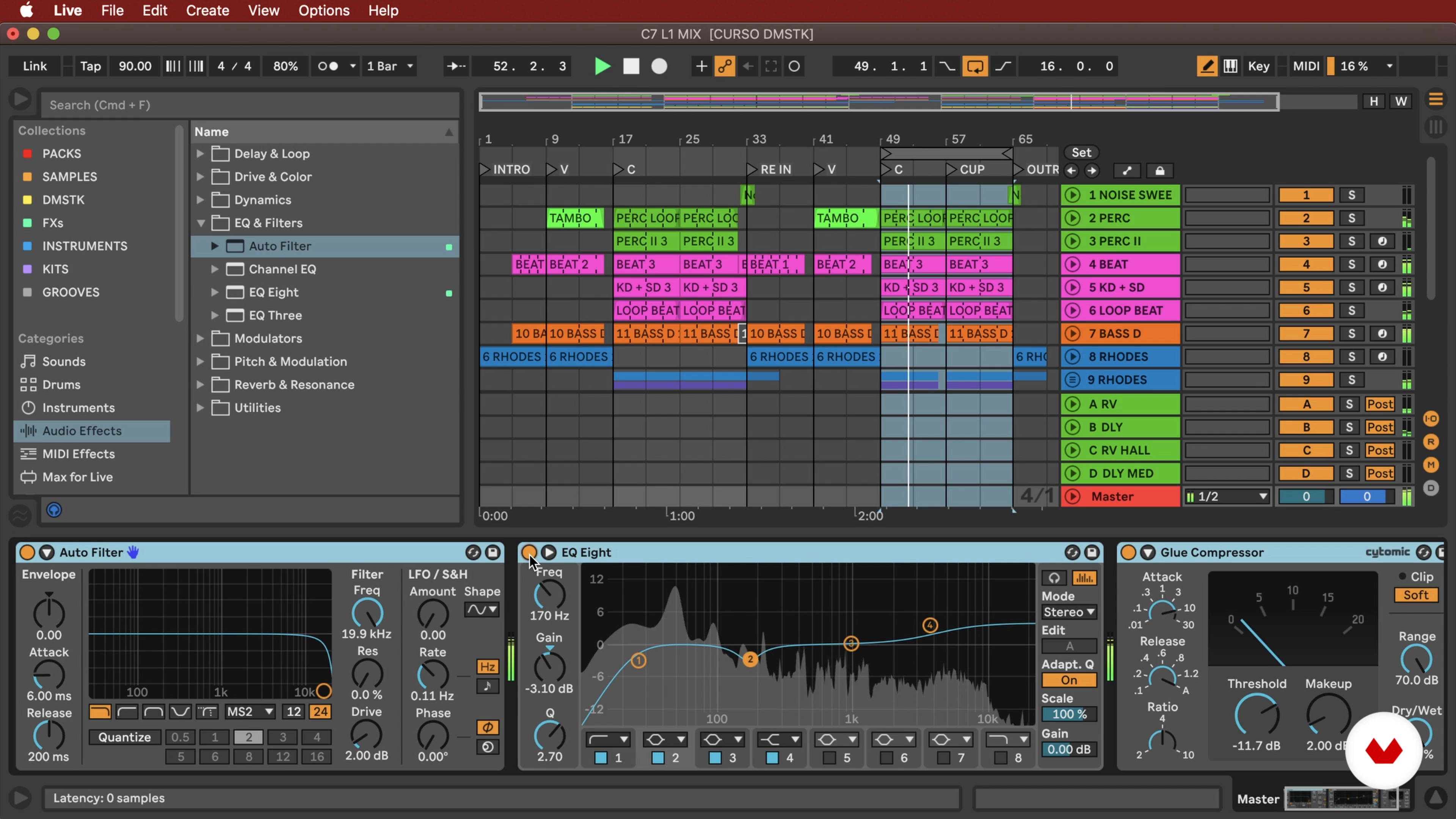
Task: Click the Re-enable Automation arrow icon
Action: (x=748, y=66)
